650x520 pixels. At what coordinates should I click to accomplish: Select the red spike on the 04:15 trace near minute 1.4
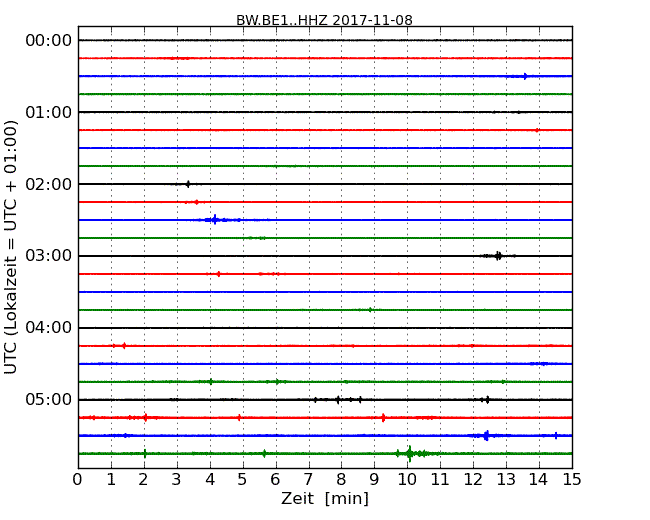(124, 346)
